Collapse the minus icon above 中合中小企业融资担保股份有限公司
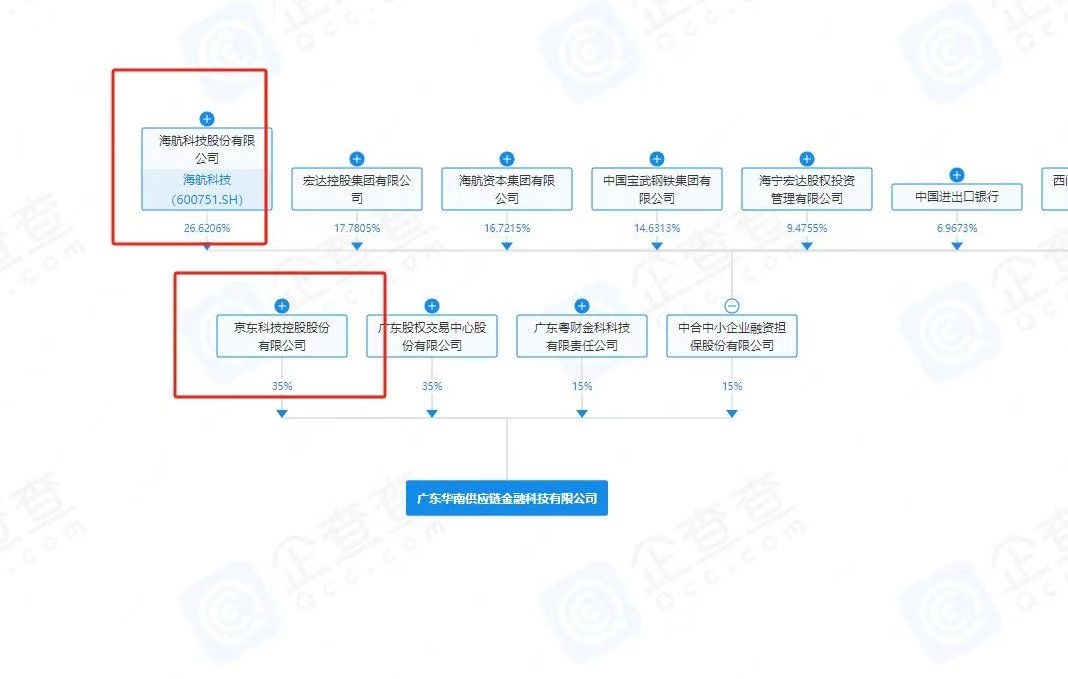The height and width of the screenshot is (679, 1068). [732, 306]
